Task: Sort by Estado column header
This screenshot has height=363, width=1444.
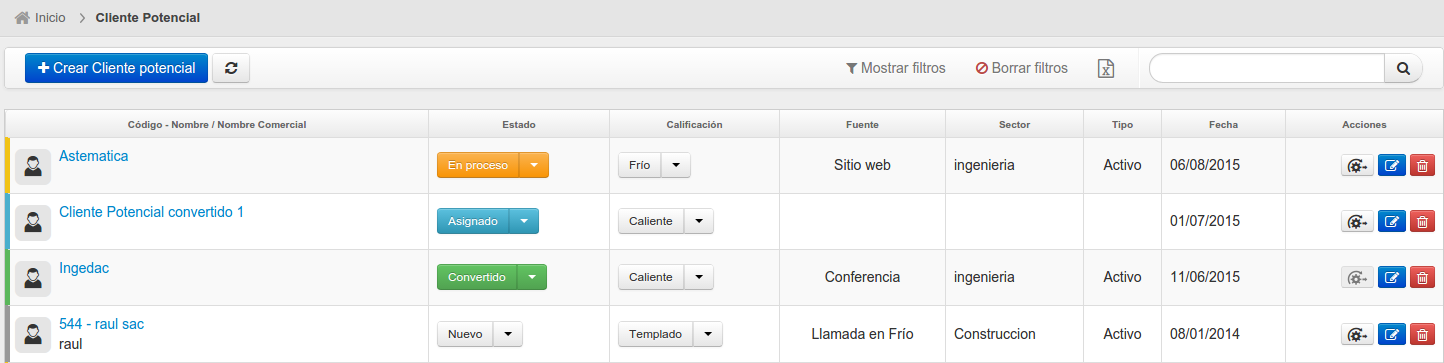Action: pyautogui.click(x=518, y=125)
